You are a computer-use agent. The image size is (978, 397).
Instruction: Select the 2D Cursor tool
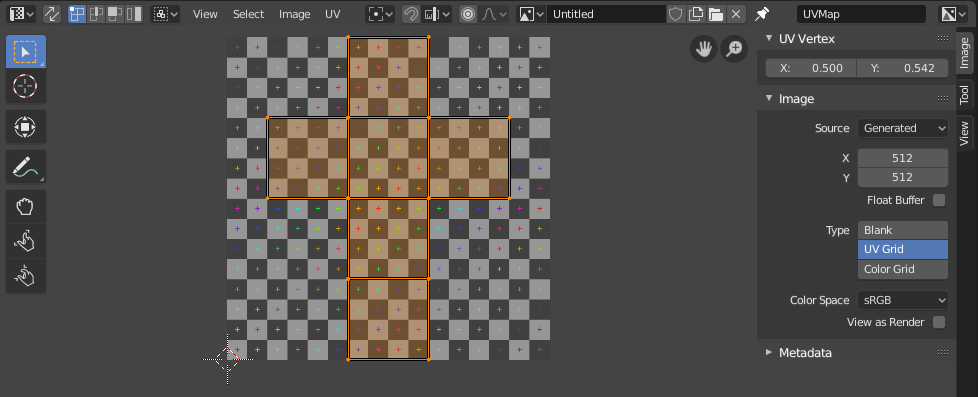click(26, 86)
